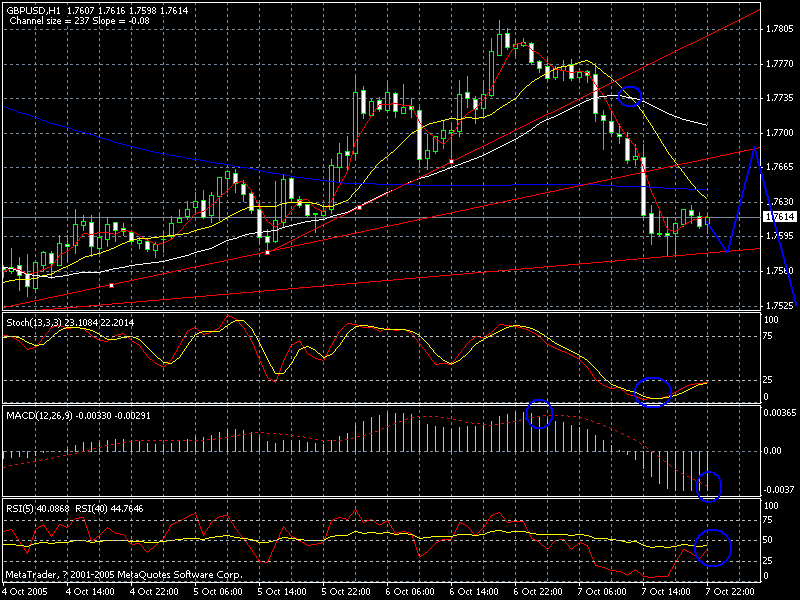
Task: Click the blue circle on the MACD histogram
Action: (710, 485)
